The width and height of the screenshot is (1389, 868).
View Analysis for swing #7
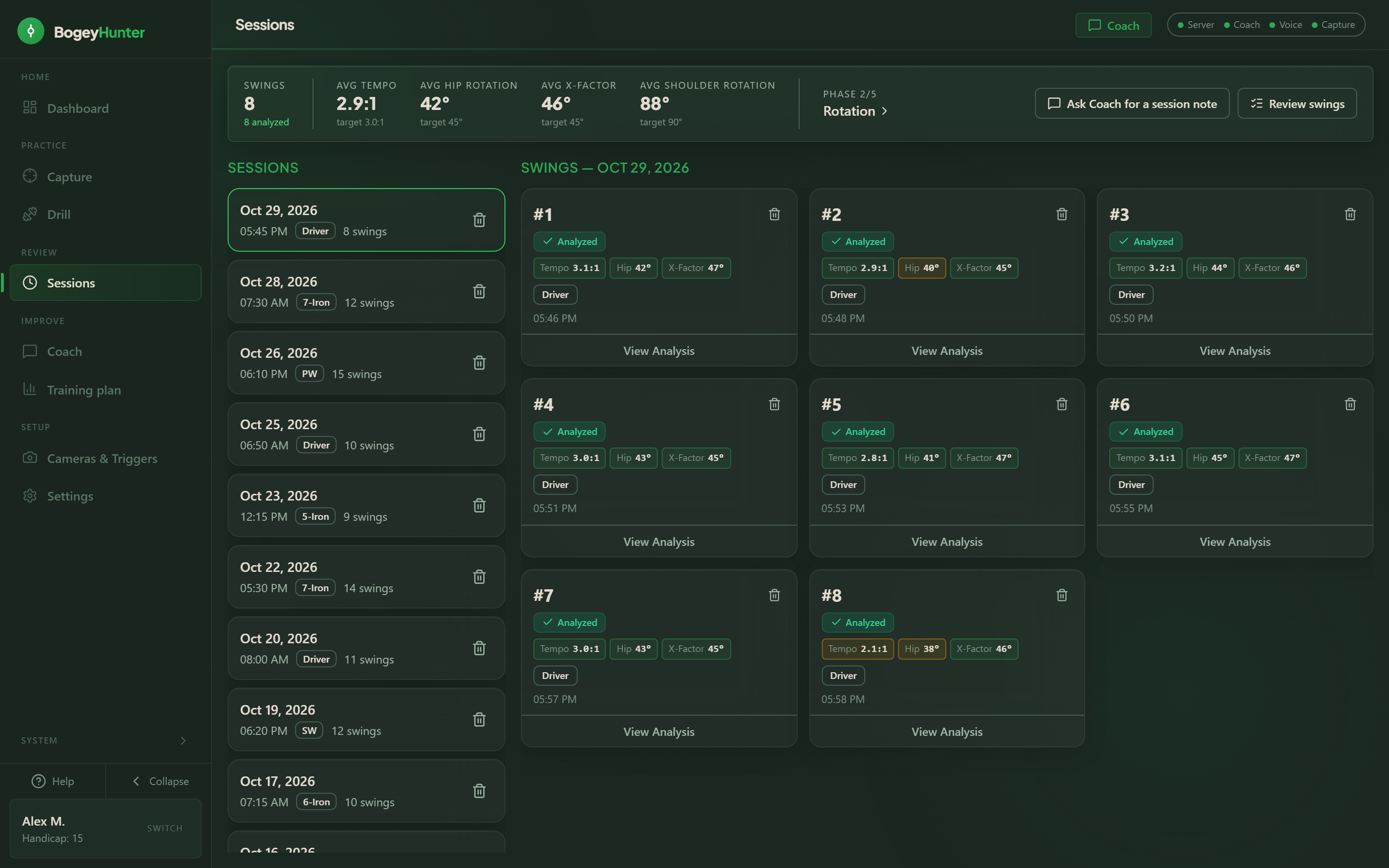[x=659, y=732]
